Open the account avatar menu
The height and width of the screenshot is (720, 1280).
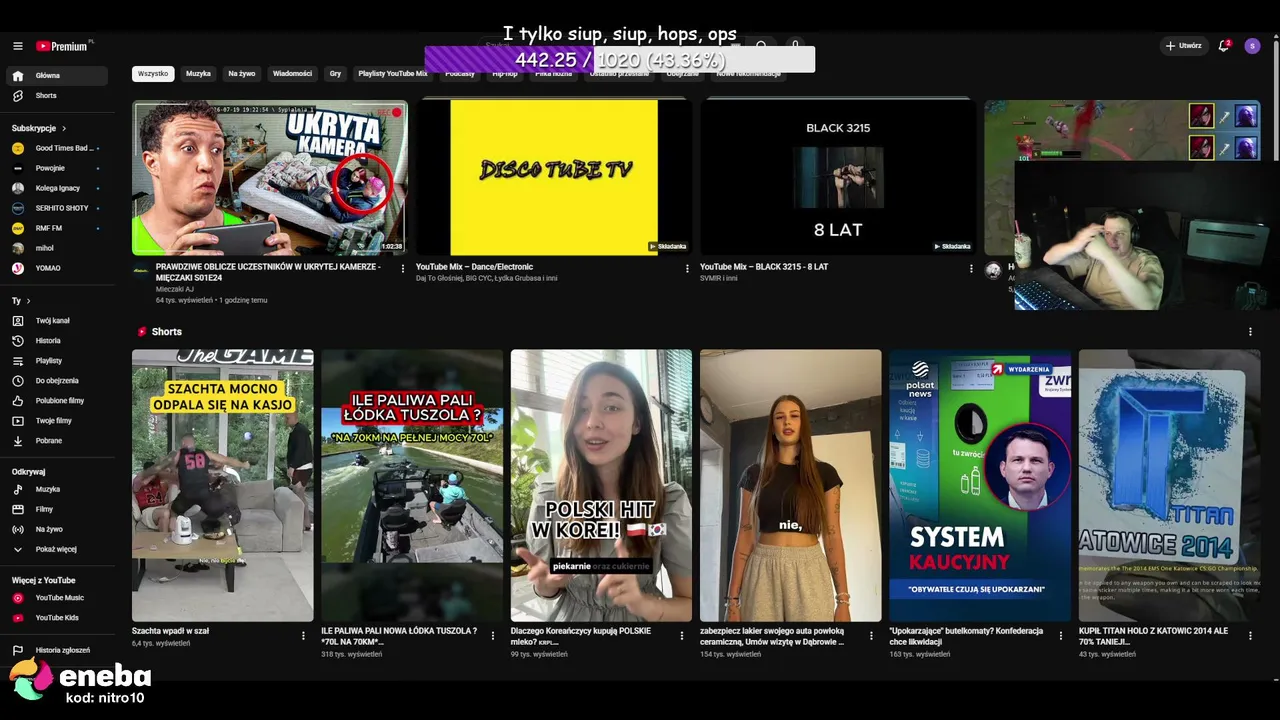pos(1252,46)
